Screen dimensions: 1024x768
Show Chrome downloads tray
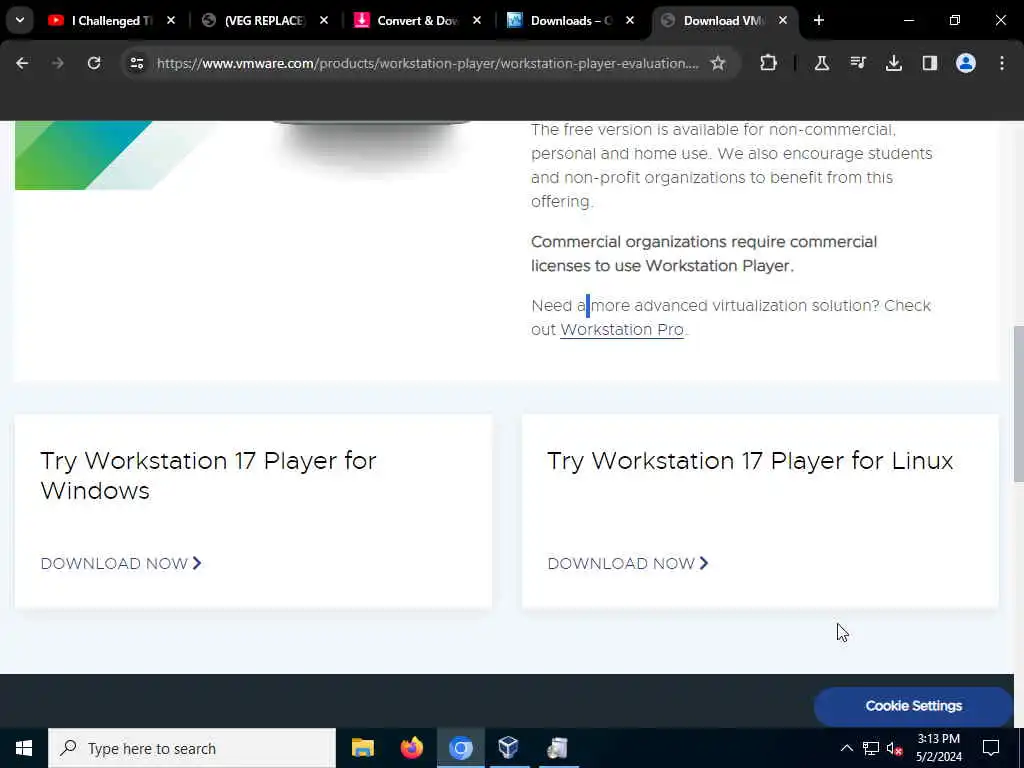(893, 63)
